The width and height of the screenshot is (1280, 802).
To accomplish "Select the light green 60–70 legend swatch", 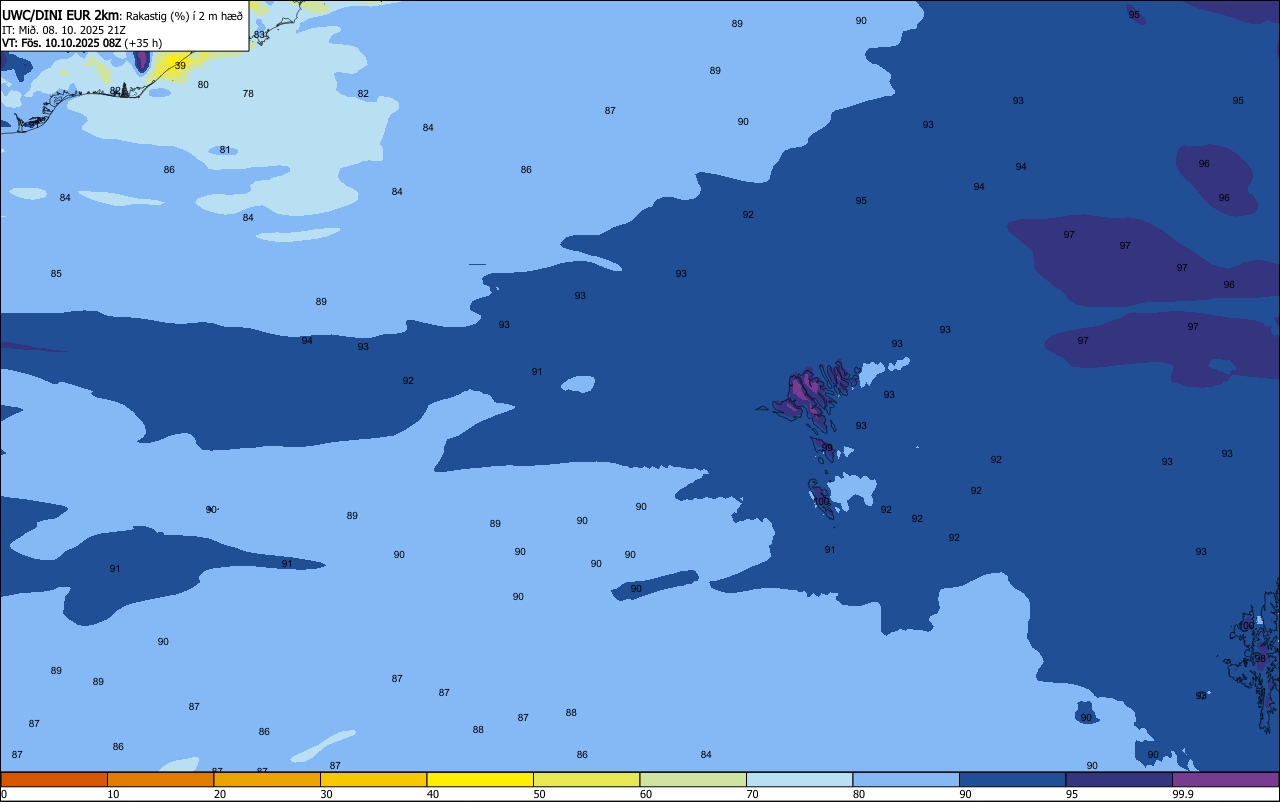I will (693, 779).
